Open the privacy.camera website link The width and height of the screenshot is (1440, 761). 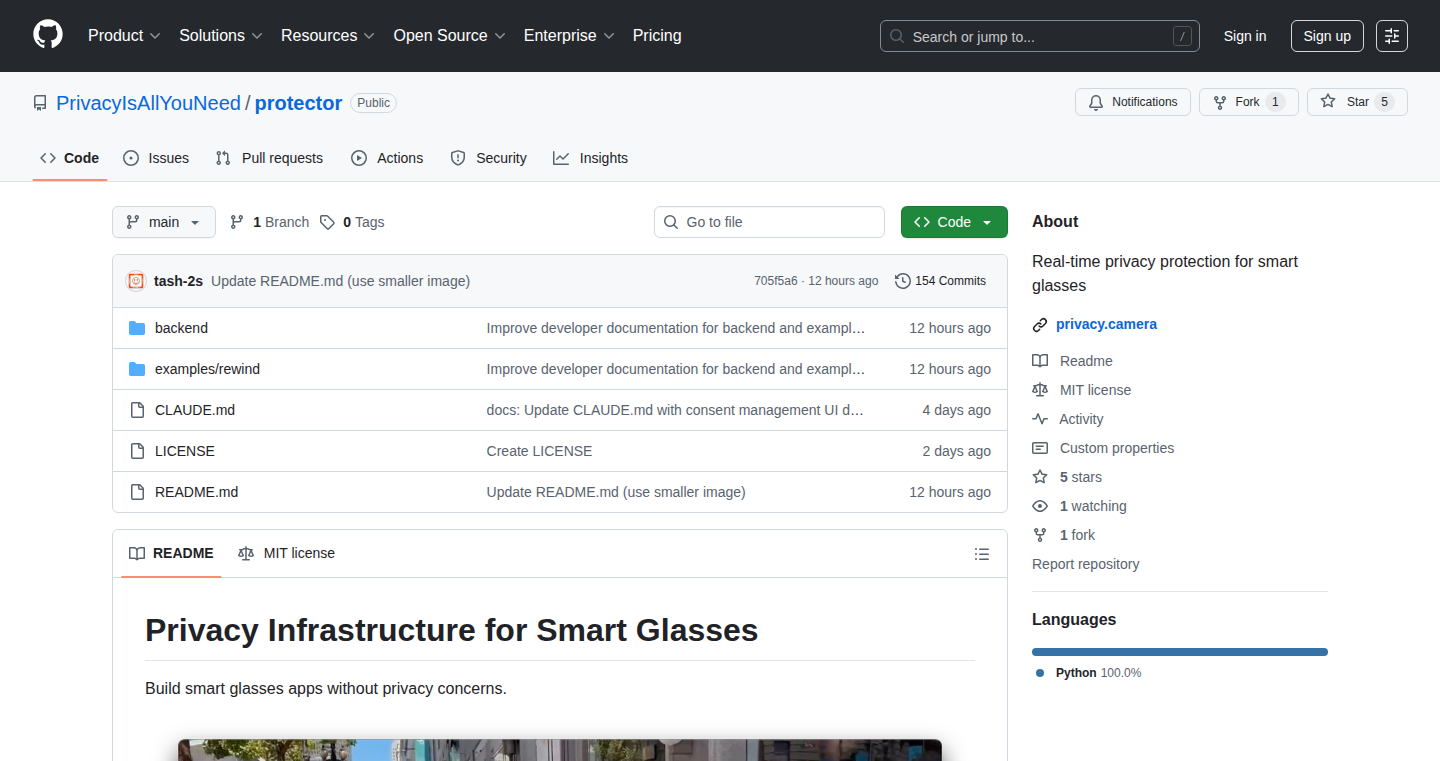coord(1106,324)
